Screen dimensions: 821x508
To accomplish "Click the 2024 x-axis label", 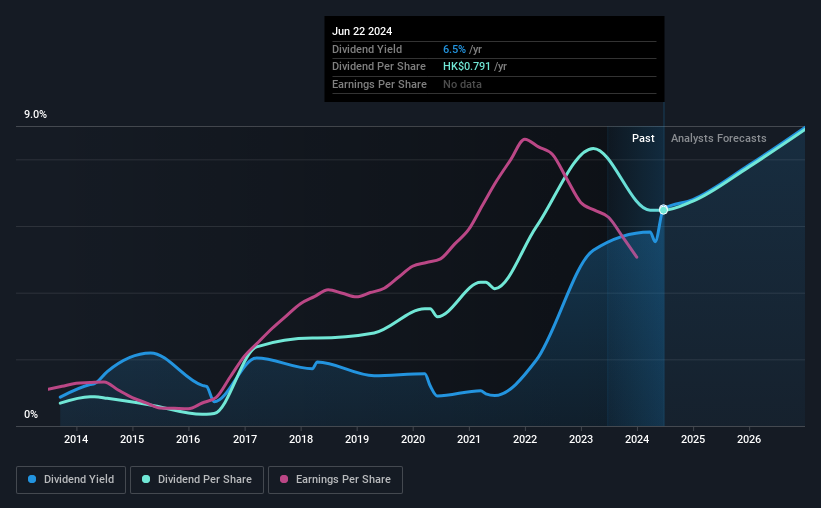I will [637, 439].
